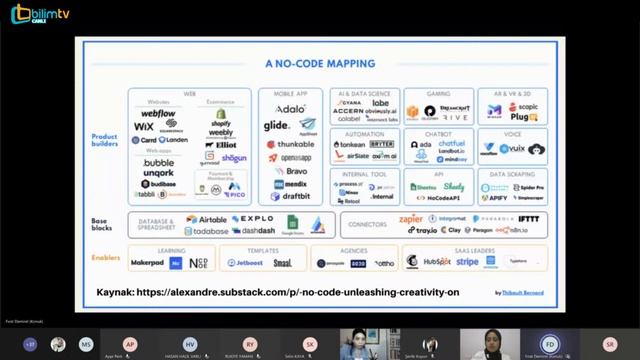640x360 pixels.
Task: Click the Chatfuel logo in the Chatbot box
Action: [451, 143]
